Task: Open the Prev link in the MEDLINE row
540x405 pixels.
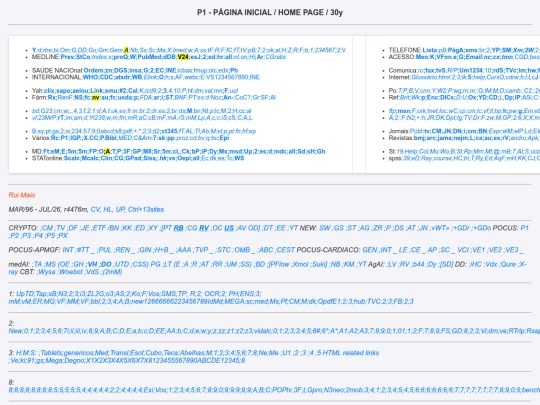Action: [68, 57]
